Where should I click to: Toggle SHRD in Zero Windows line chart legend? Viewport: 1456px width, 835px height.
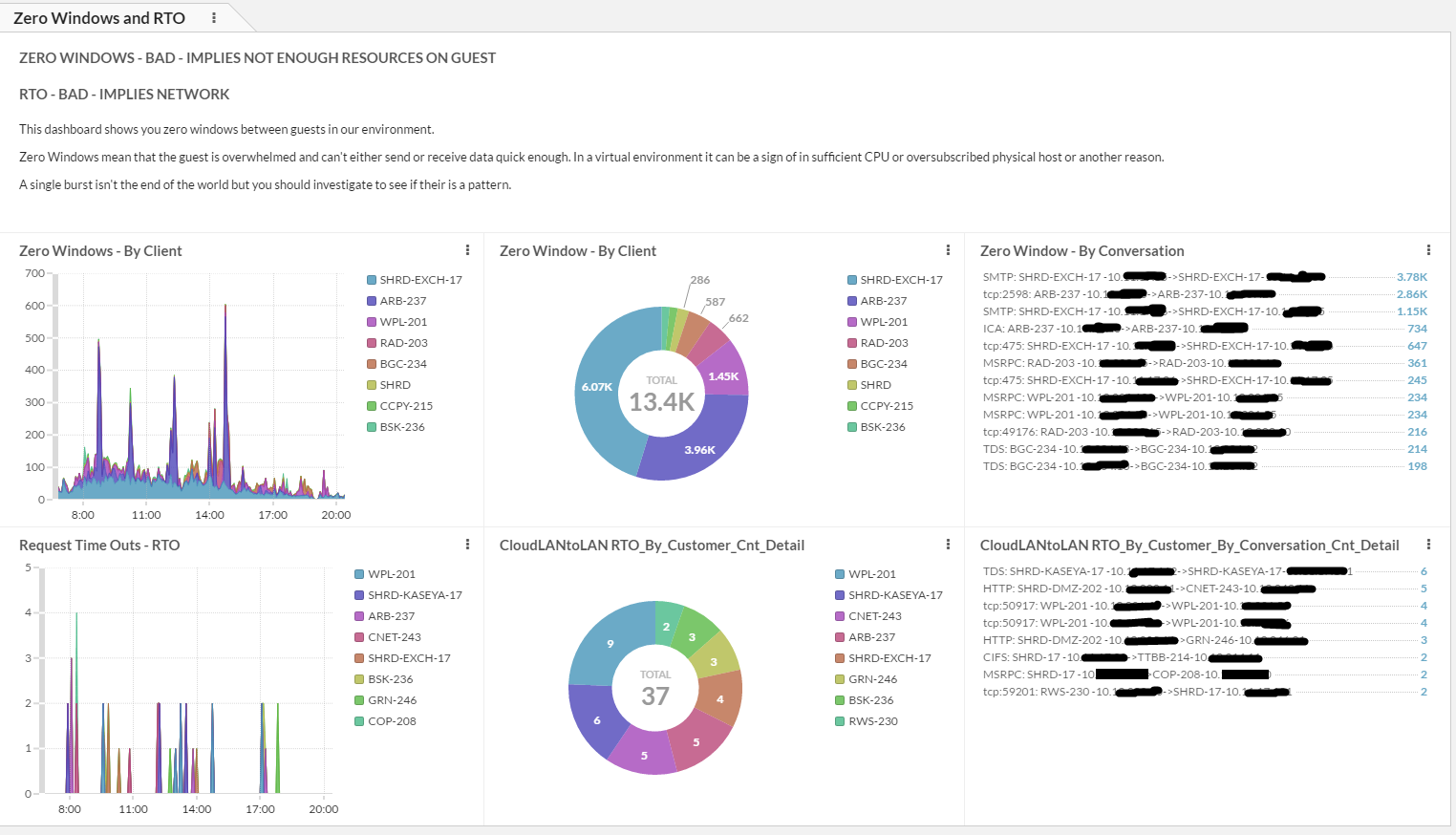[x=389, y=385]
